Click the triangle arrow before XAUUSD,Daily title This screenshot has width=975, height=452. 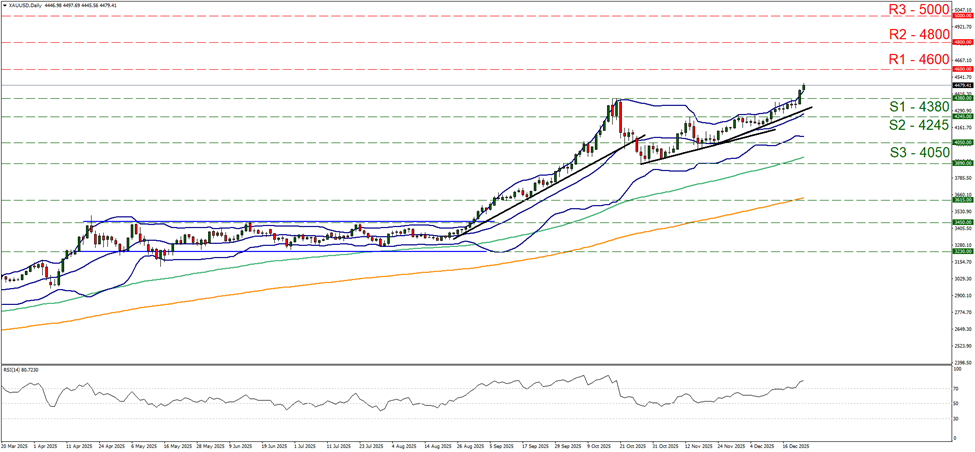(x=5, y=5)
